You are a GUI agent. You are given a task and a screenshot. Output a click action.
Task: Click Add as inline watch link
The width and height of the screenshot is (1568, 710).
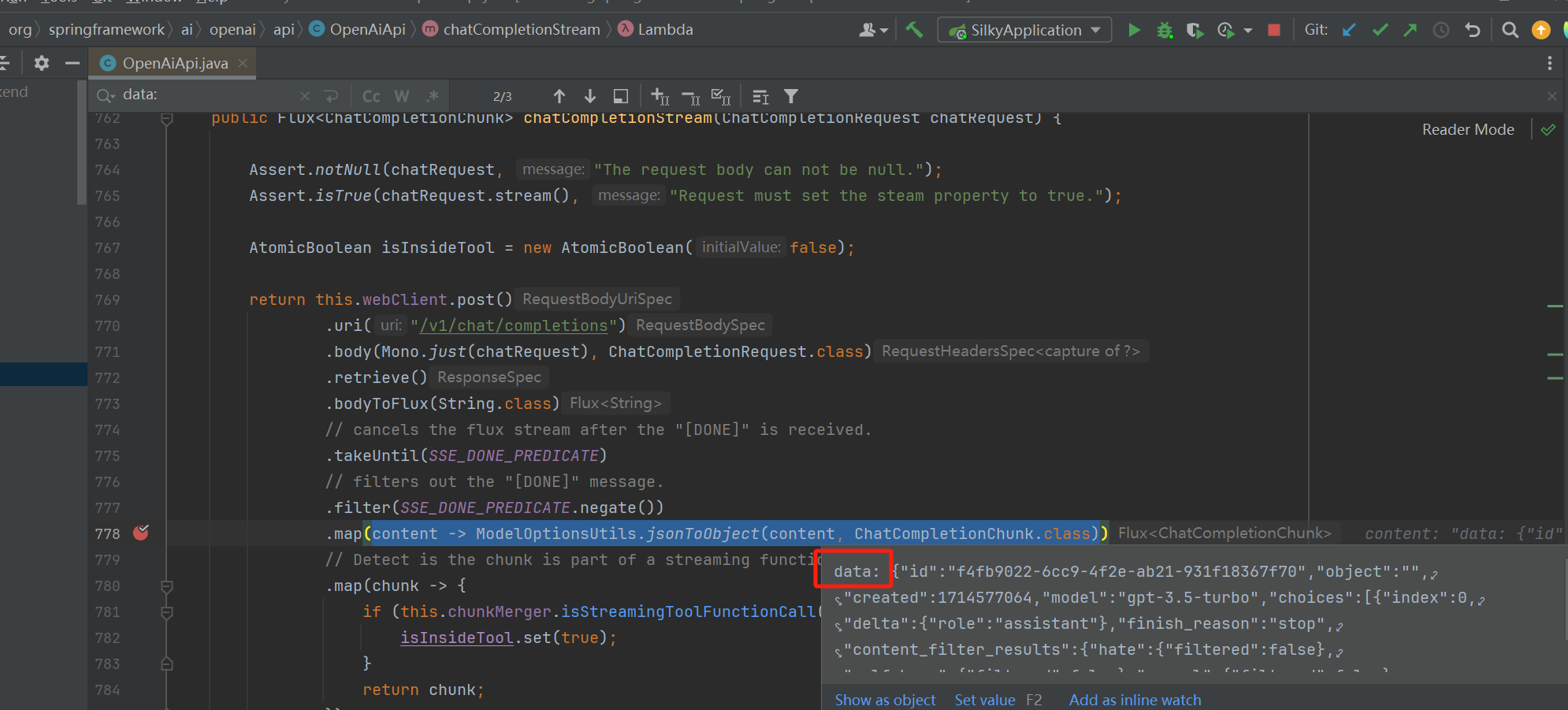[x=1135, y=700]
